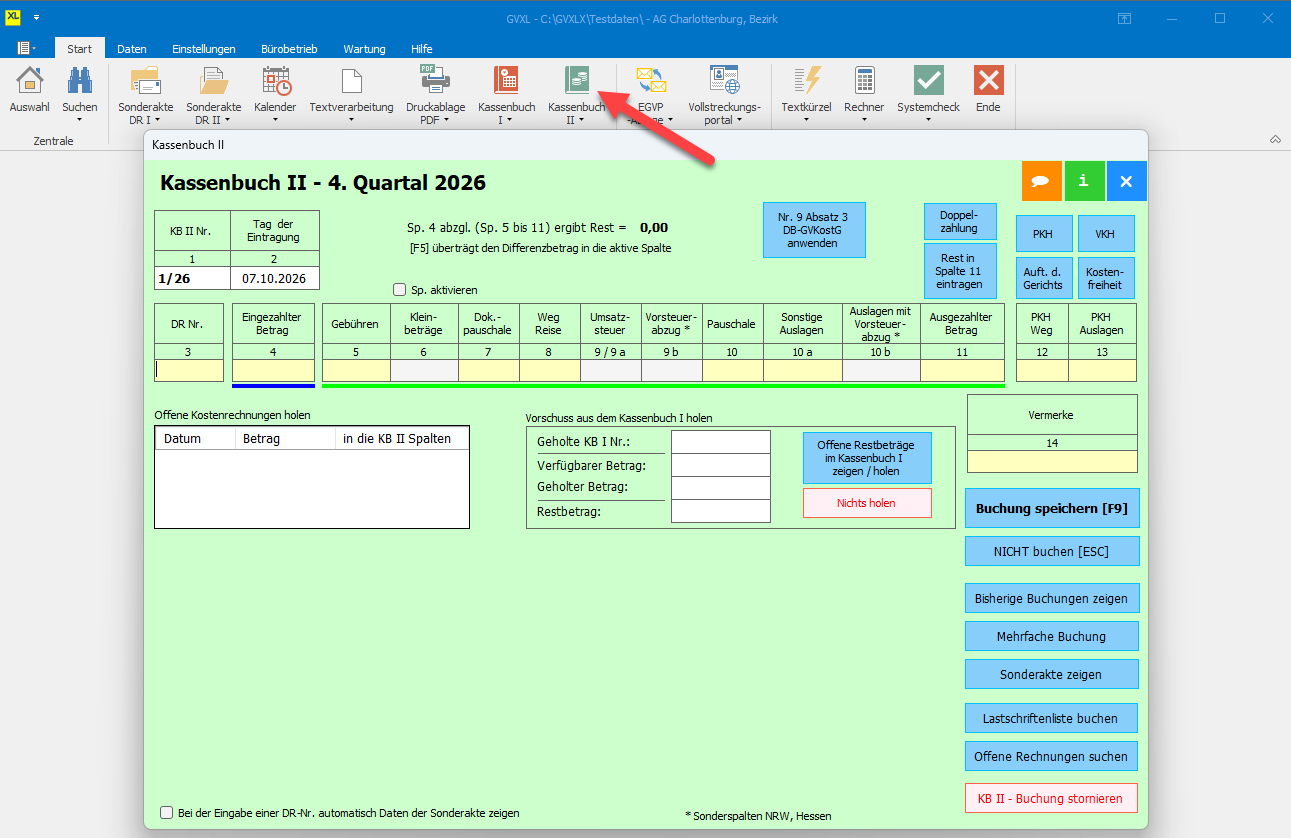Open Sonderakte DR I folder icon
Viewport: 1291px width, 838px height.
146,81
